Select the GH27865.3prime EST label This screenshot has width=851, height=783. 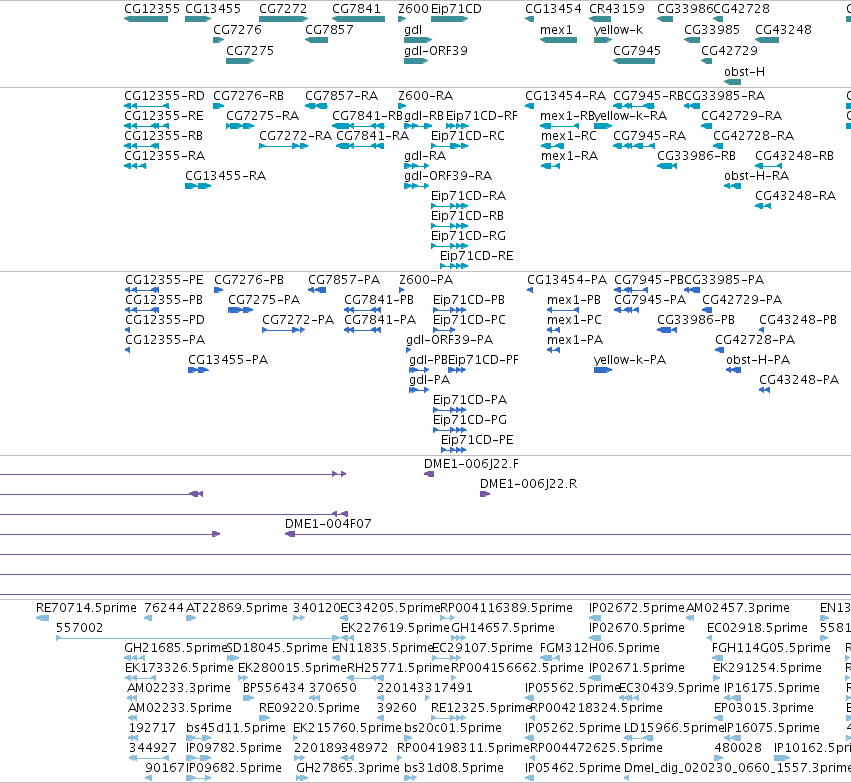click(x=348, y=768)
